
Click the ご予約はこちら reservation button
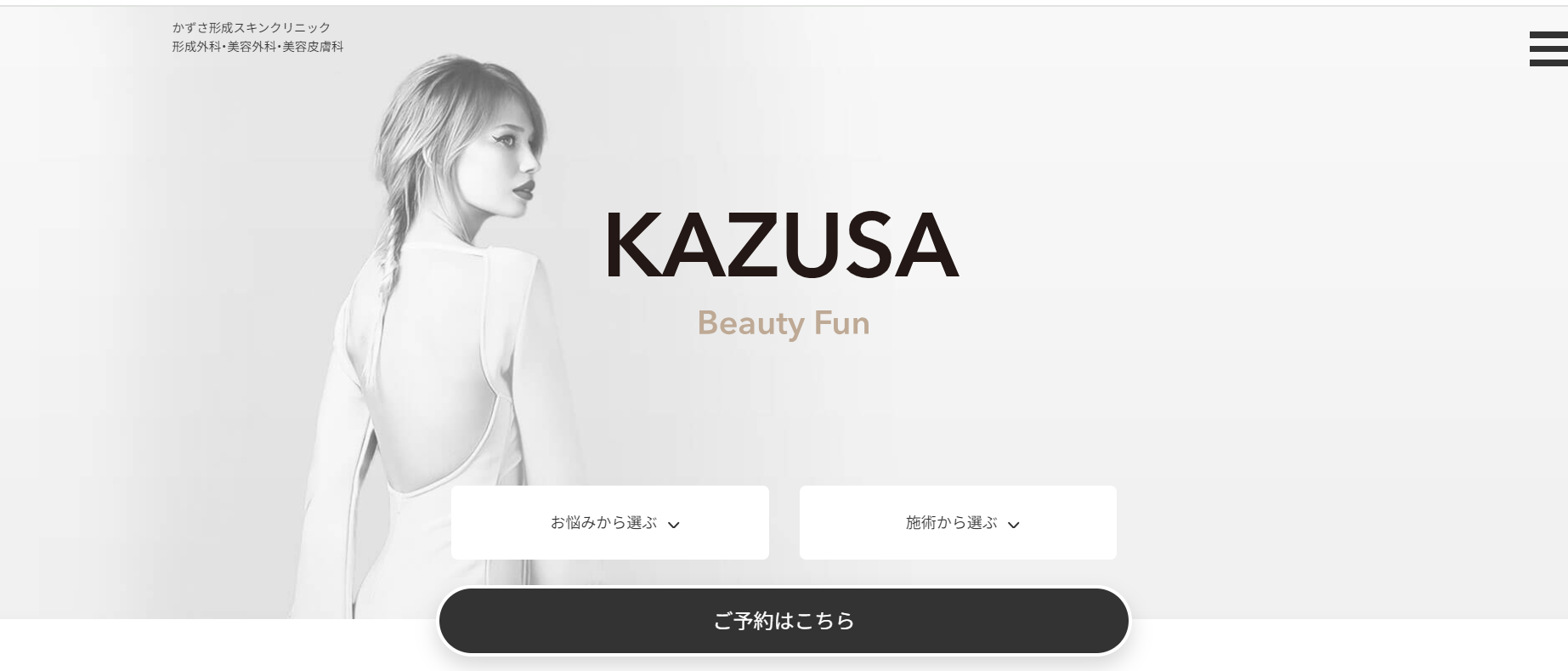pos(784,621)
